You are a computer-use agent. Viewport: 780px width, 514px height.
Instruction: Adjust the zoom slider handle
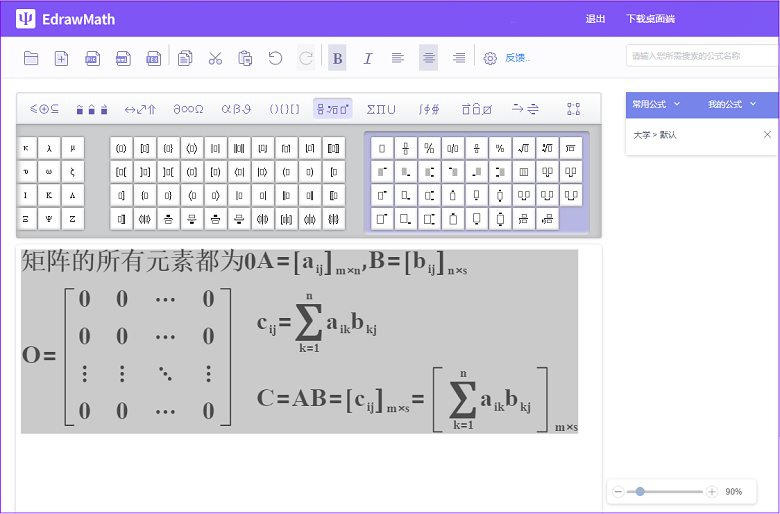click(x=640, y=492)
